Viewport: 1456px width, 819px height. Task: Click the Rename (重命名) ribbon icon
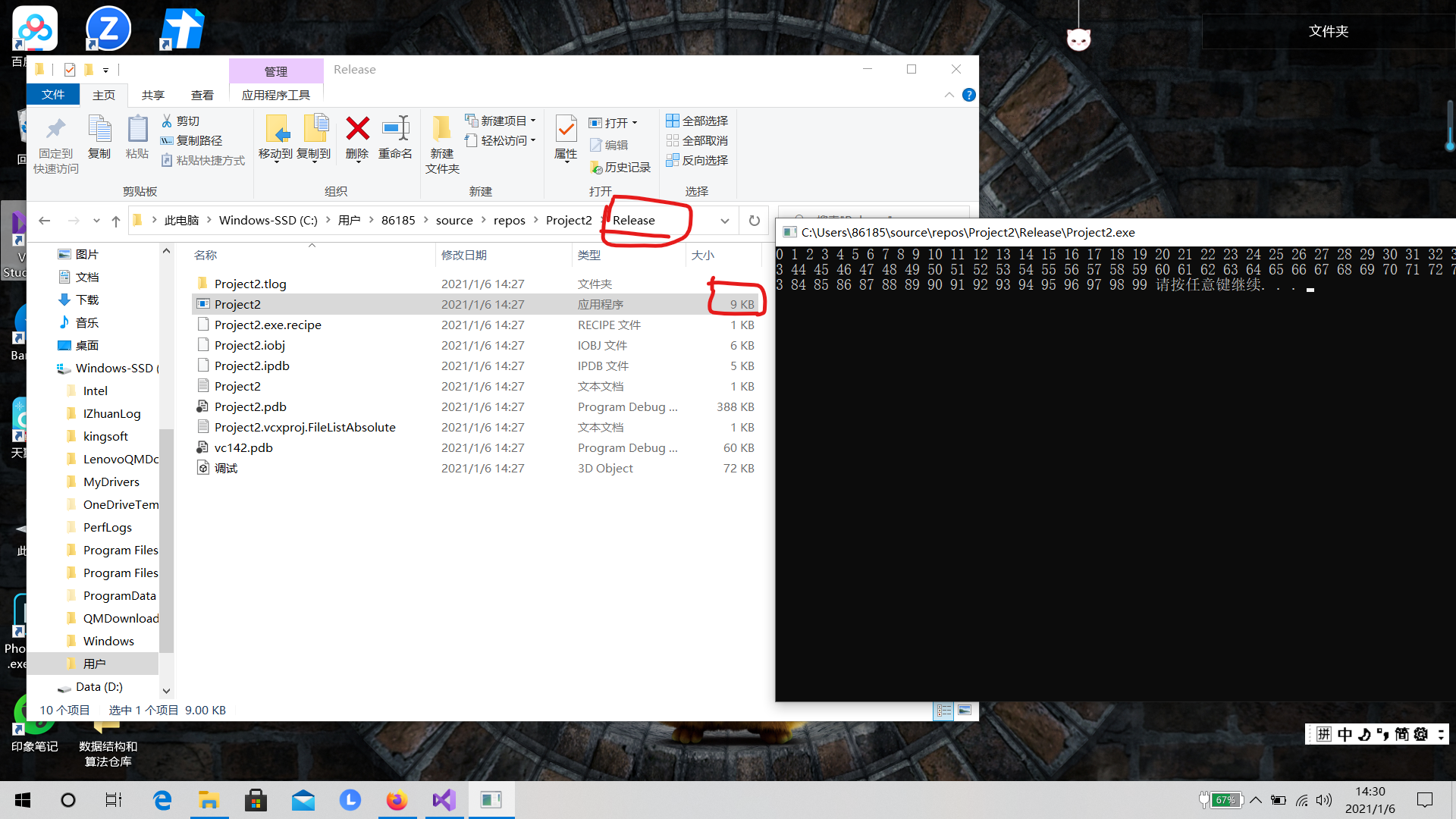395,129
